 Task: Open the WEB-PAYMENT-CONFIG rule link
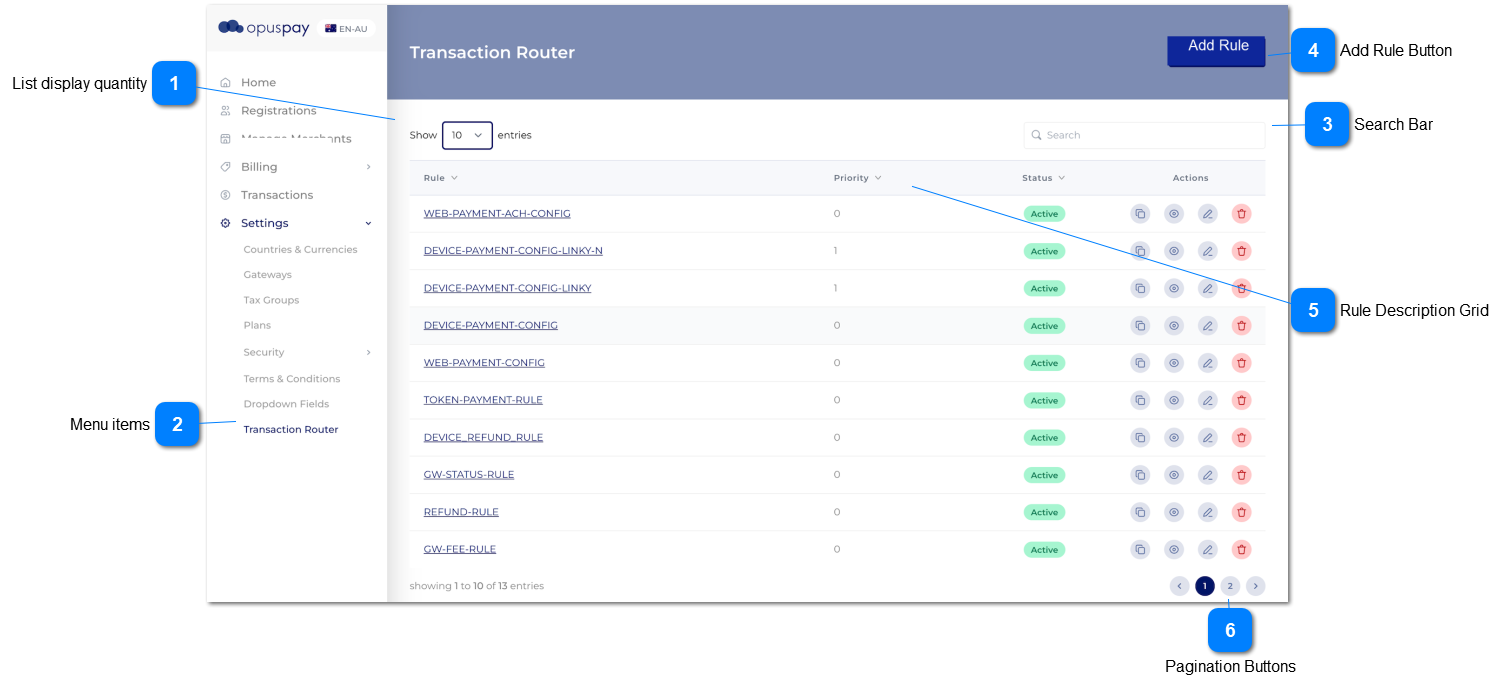pyautogui.click(x=484, y=362)
